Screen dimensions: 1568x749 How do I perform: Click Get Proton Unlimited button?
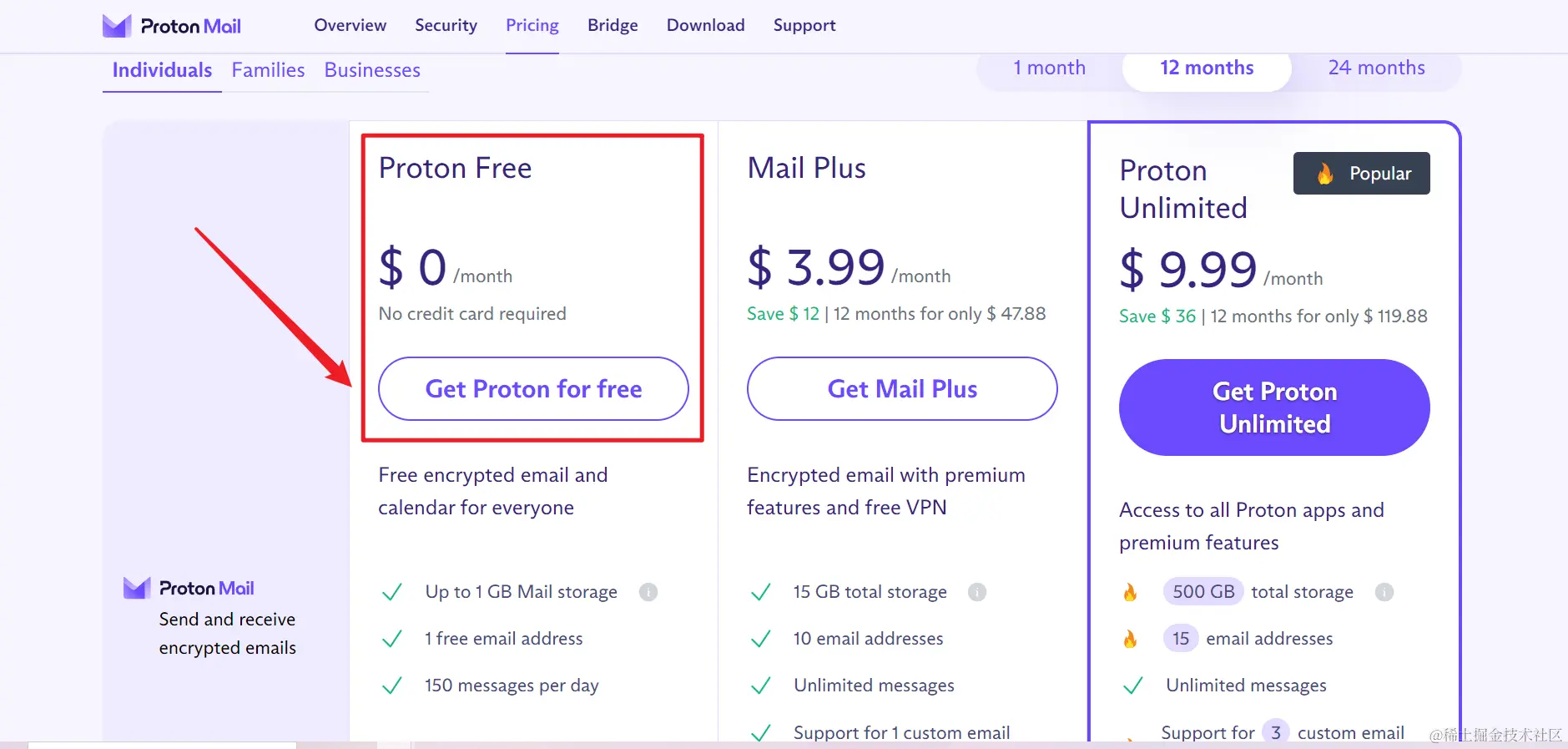pyautogui.click(x=1274, y=407)
